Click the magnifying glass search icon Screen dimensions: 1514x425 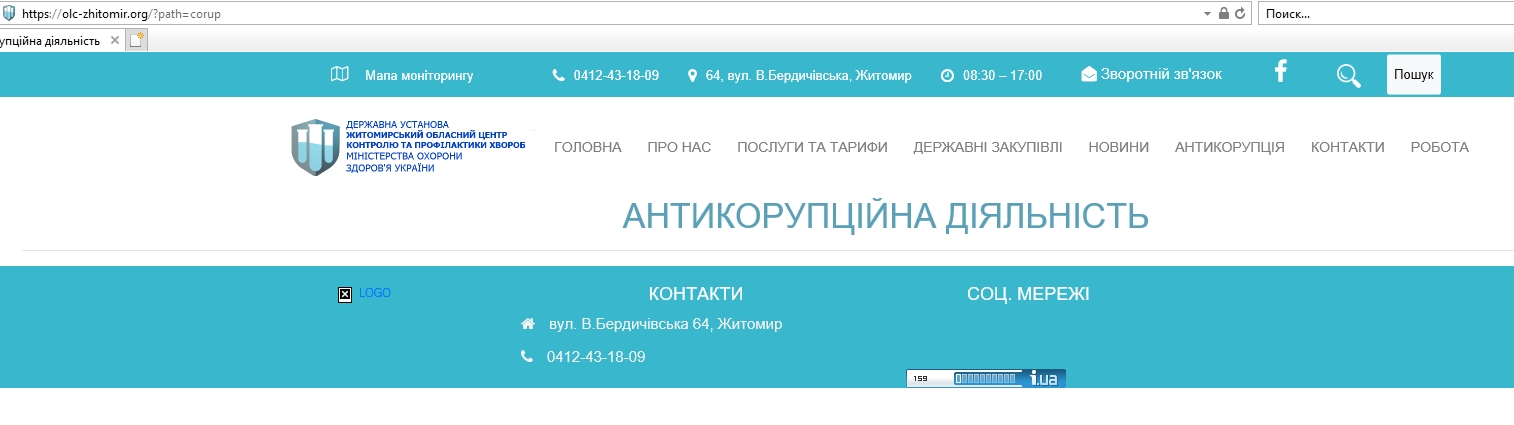(1348, 75)
